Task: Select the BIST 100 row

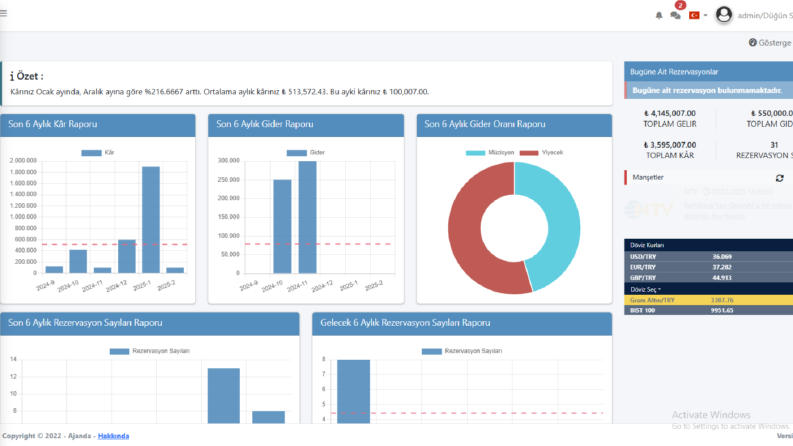Action: pos(709,310)
